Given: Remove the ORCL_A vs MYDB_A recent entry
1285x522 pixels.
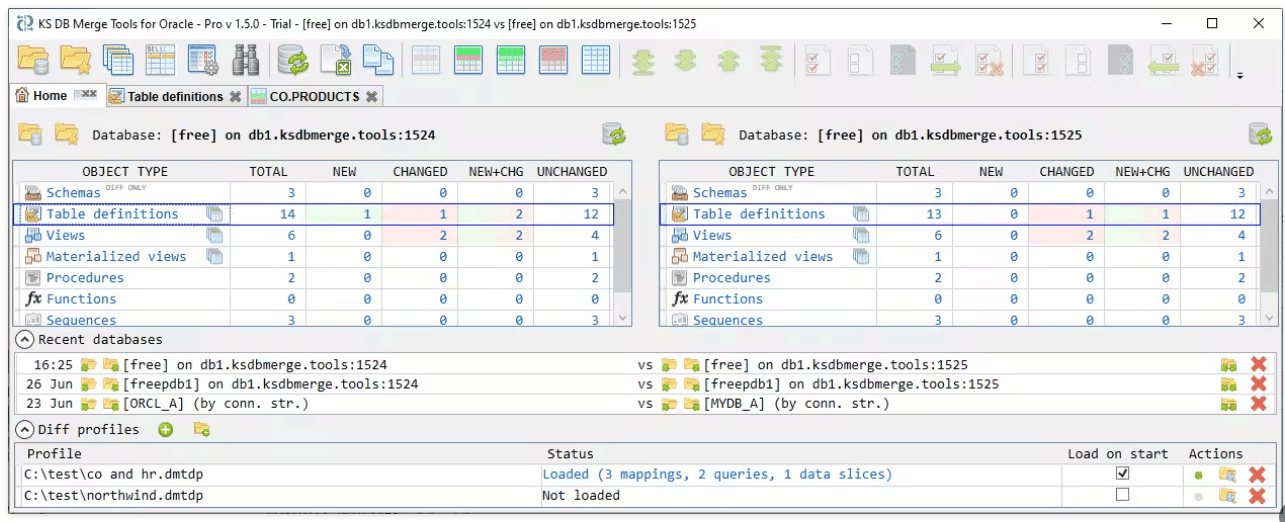Looking at the screenshot, I should tap(1259, 404).
